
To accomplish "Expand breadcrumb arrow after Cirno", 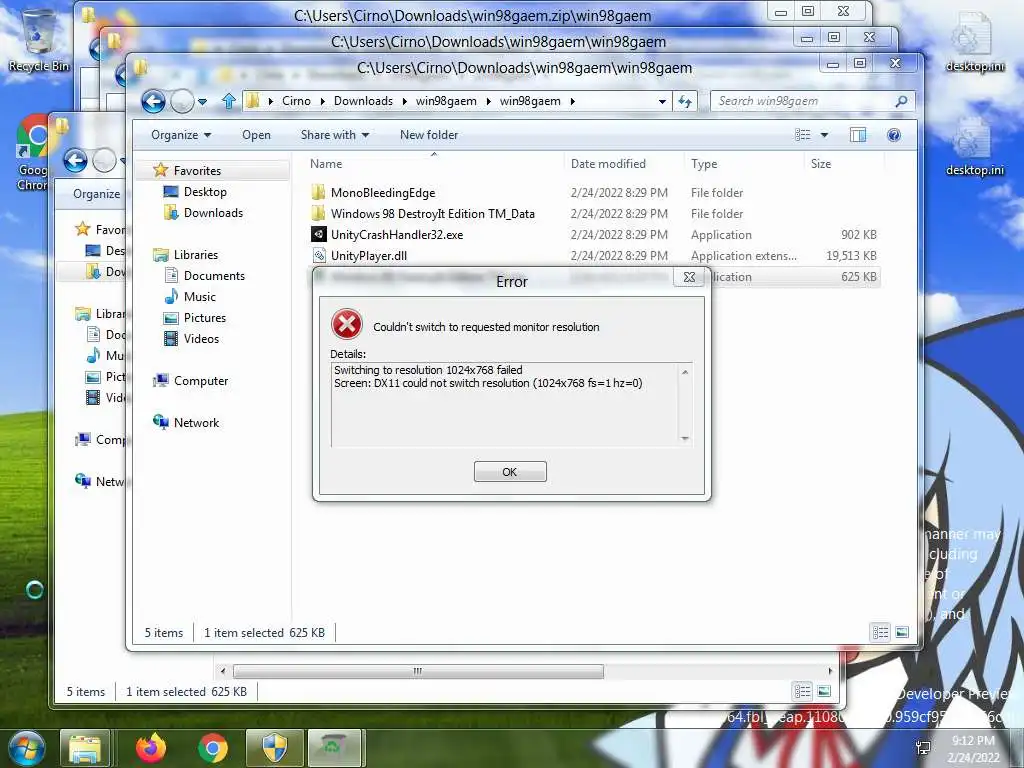I will click(x=323, y=101).
